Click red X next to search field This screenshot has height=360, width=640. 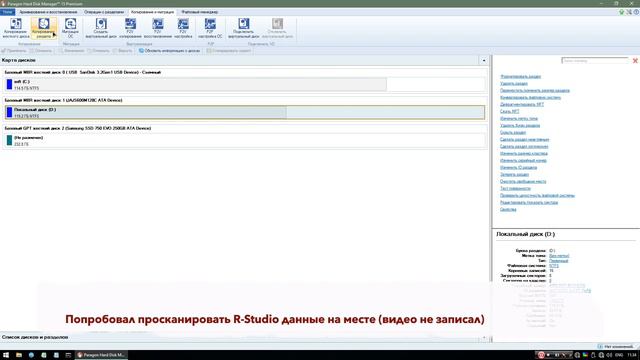click(635, 60)
